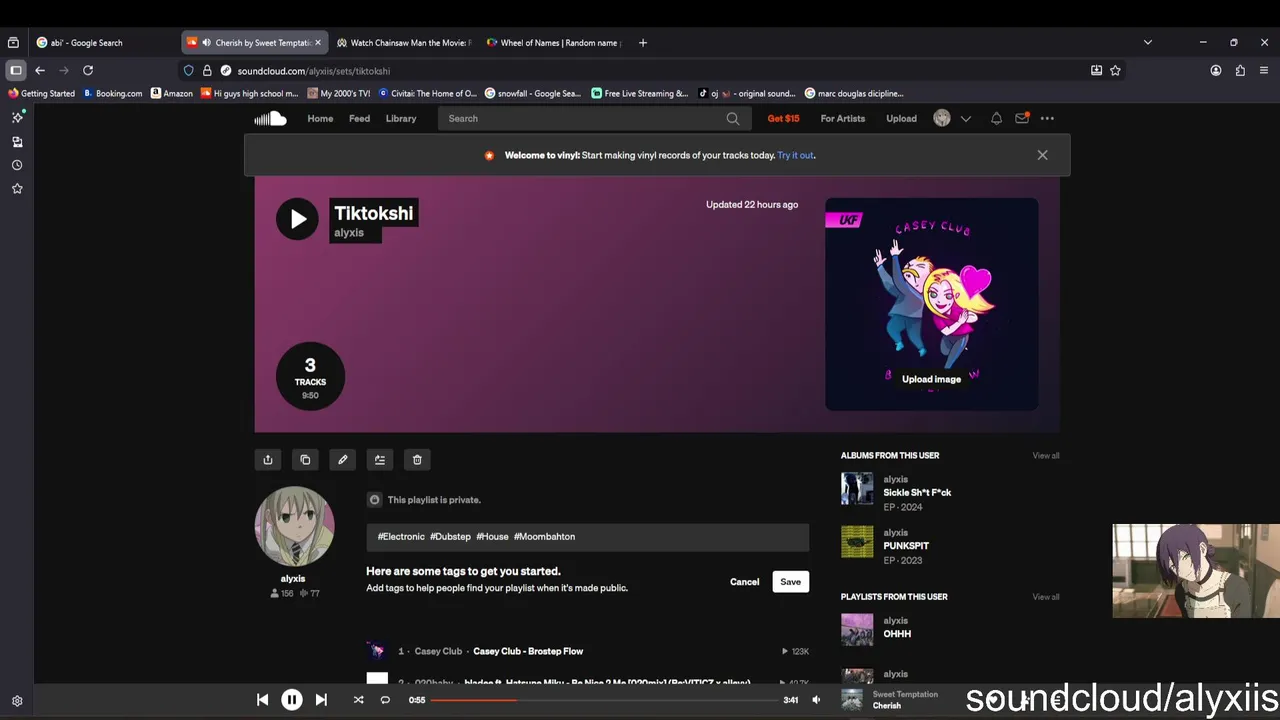The width and height of the screenshot is (1280, 720).
Task: Open the Sickle Sh*t F*ck EP
Action: click(917, 493)
